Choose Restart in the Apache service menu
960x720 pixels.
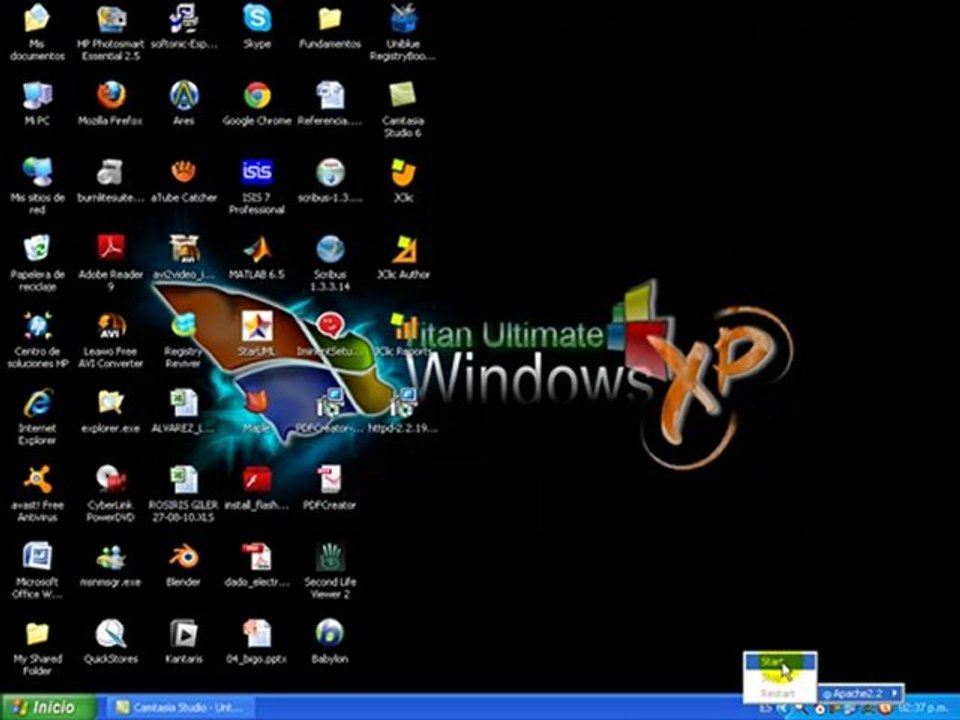[x=780, y=694]
